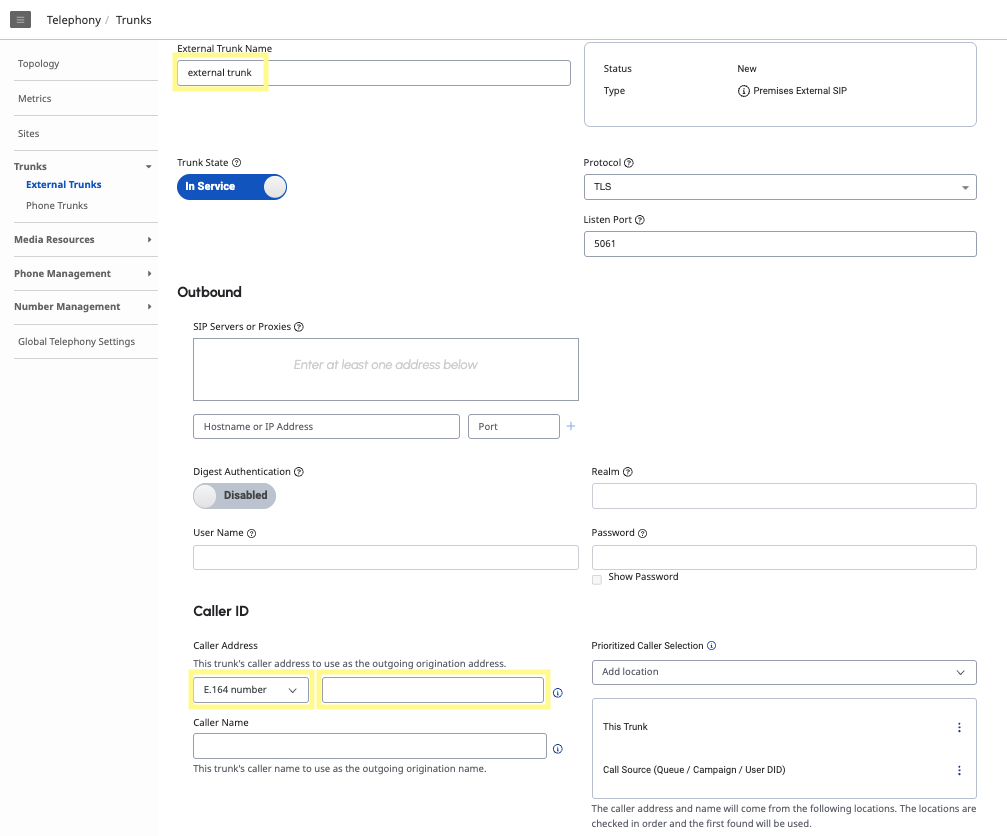Click the plus icon to add SIP server
This screenshot has width=1007, height=836.
coord(571,426)
